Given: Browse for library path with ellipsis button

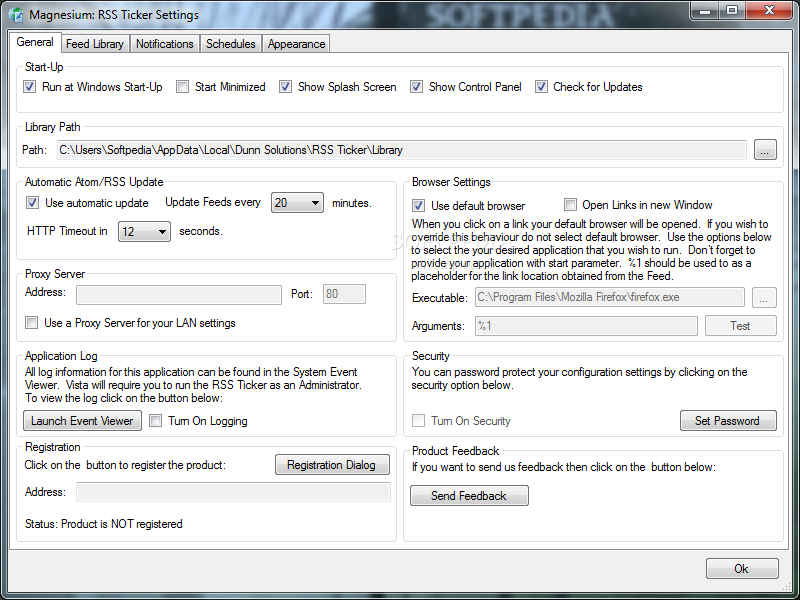Looking at the screenshot, I should tap(765, 150).
